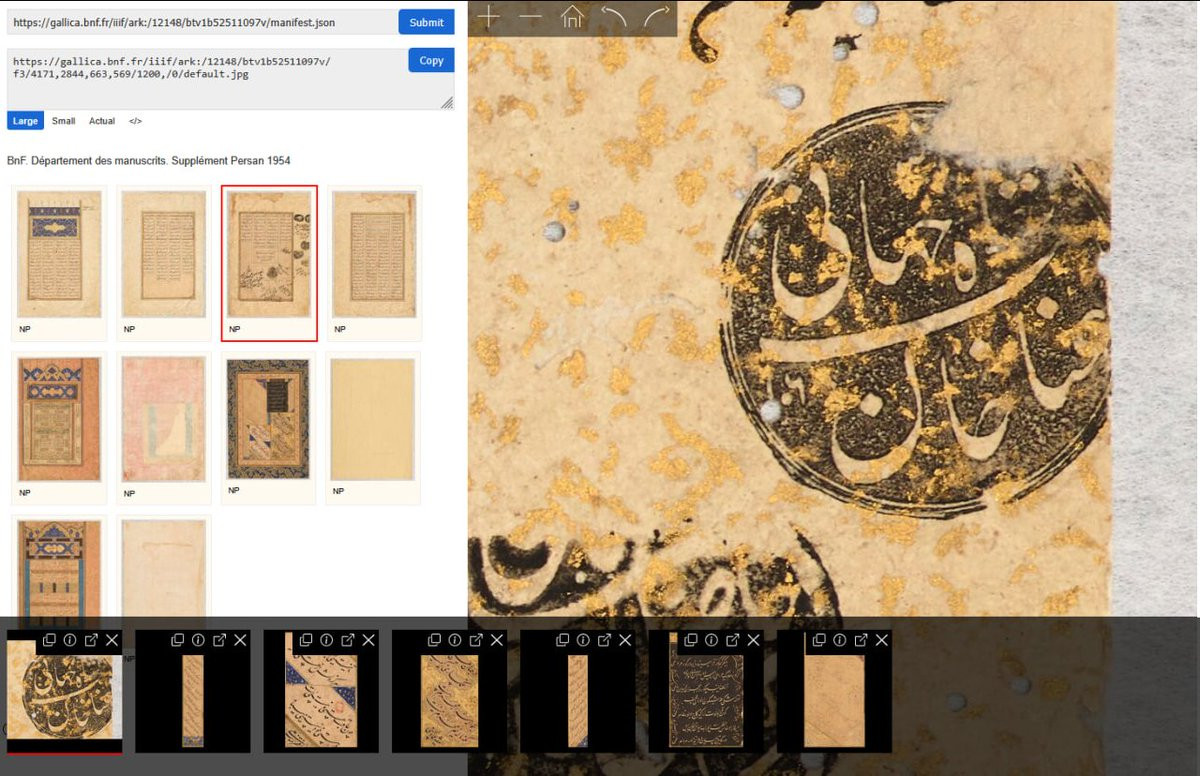Copy the circular seal crop with its duplicate icon
Viewport: 1200px width, 776px height.
[49, 640]
